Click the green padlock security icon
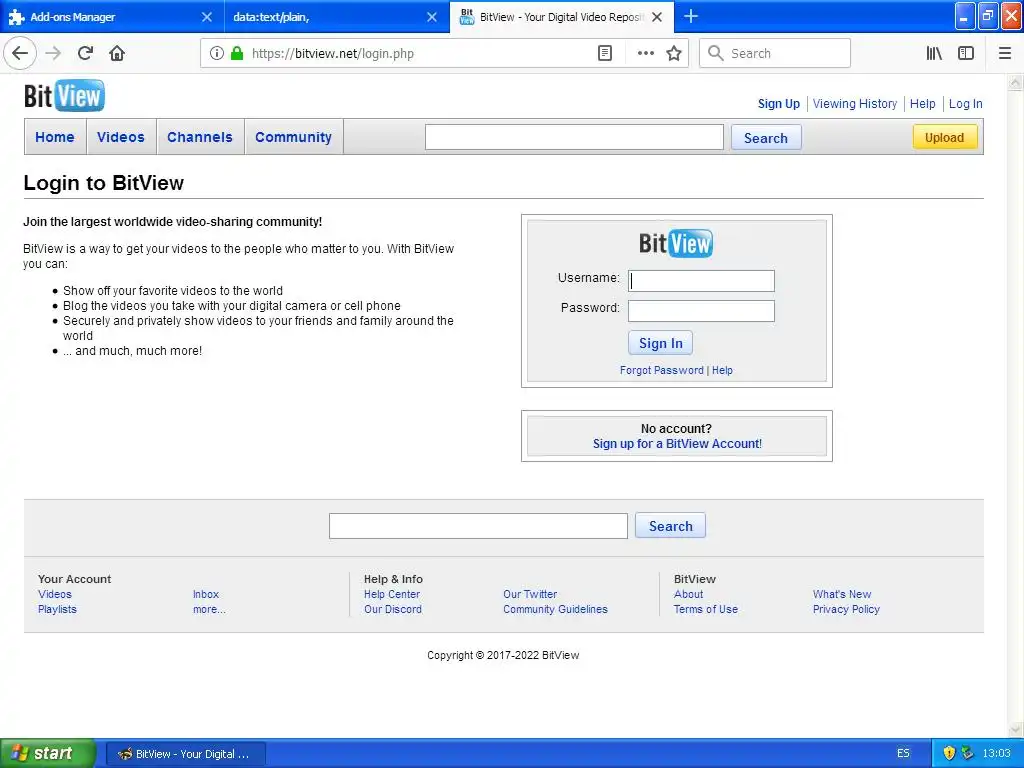The width and height of the screenshot is (1024, 768). pyautogui.click(x=237, y=54)
